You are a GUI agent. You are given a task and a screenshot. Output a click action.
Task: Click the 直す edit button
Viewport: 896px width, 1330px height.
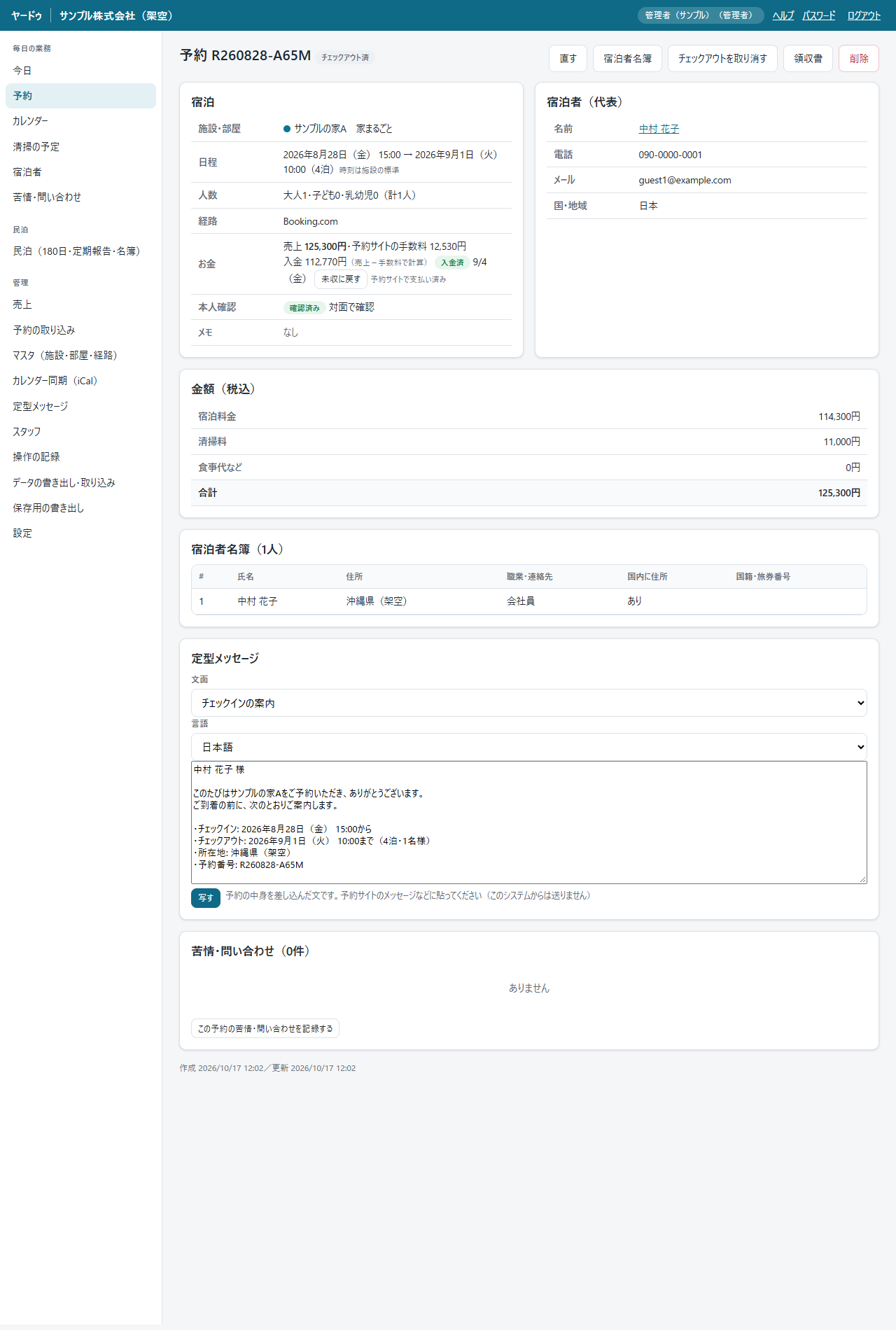568,59
